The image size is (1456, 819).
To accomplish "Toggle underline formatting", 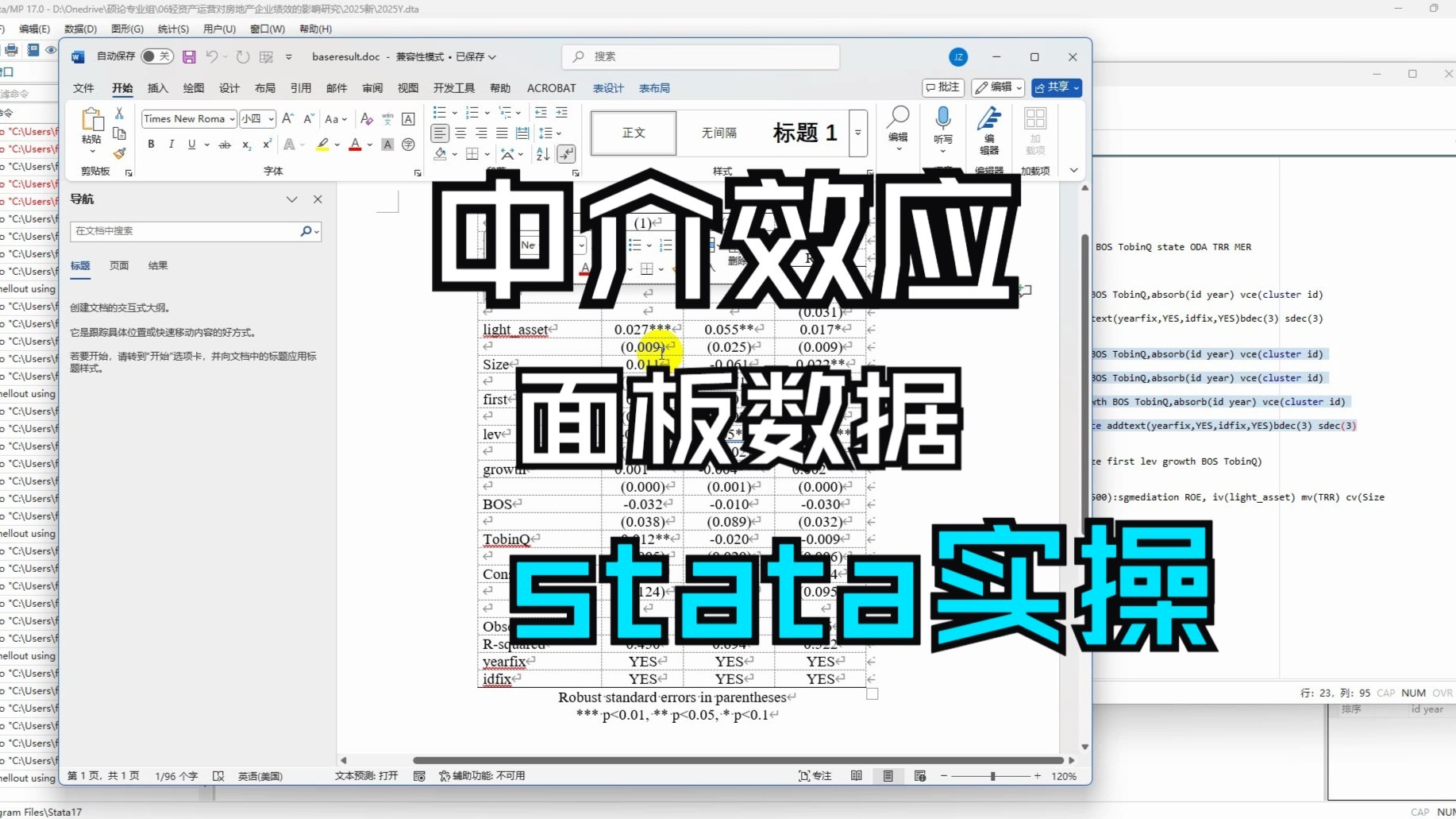I will click(x=191, y=144).
